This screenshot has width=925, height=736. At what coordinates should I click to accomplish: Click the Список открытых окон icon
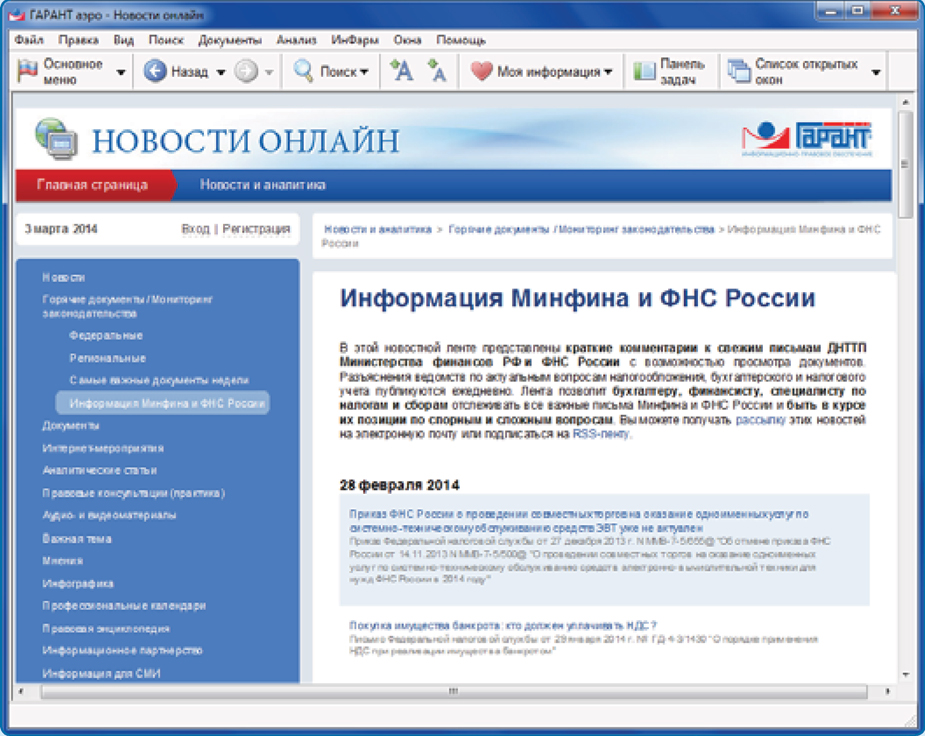click(x=739, y=71)
